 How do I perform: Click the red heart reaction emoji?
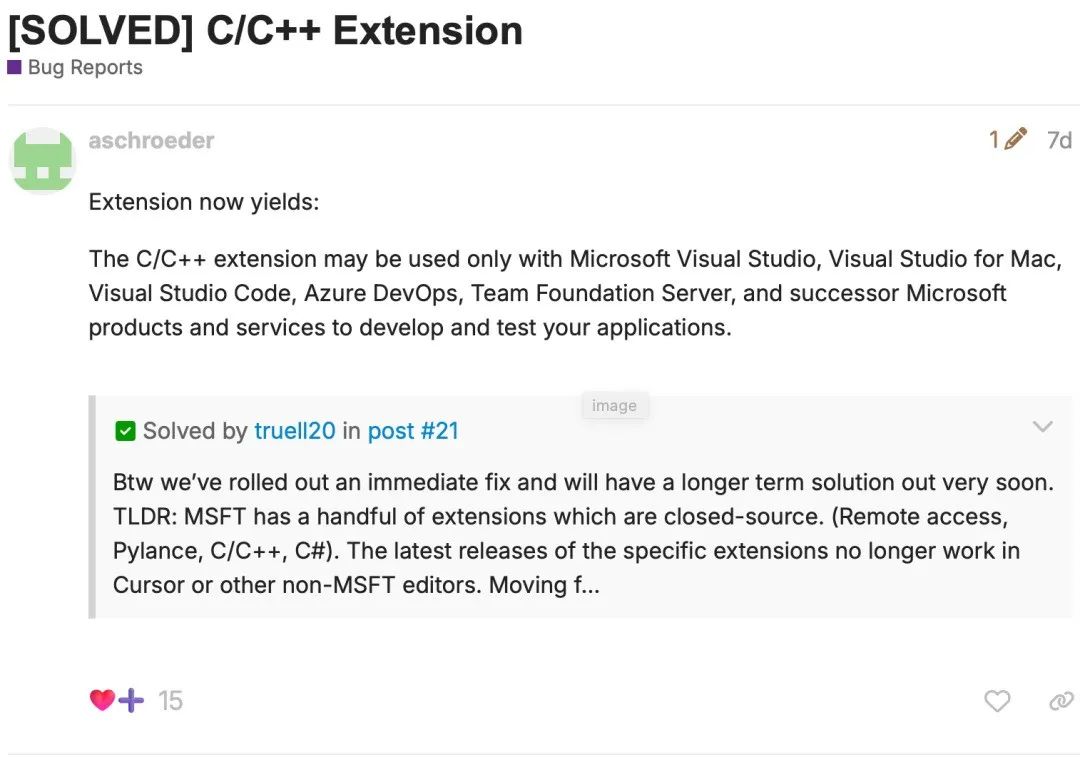102,700
